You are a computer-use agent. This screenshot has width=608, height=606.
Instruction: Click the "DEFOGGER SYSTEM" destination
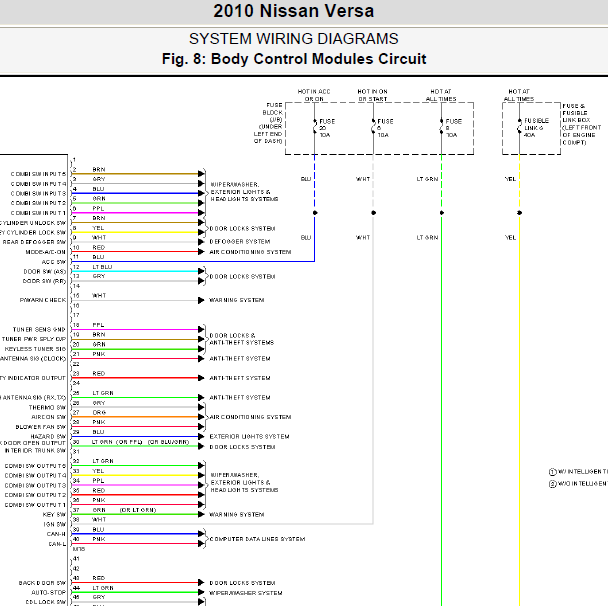[240, 242]
